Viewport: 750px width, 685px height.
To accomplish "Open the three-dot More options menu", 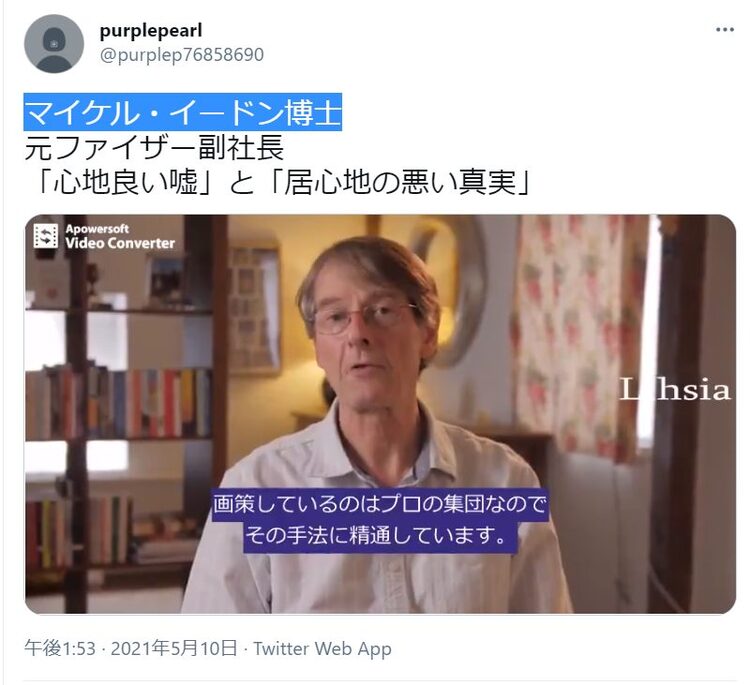I will click(725, 30).
